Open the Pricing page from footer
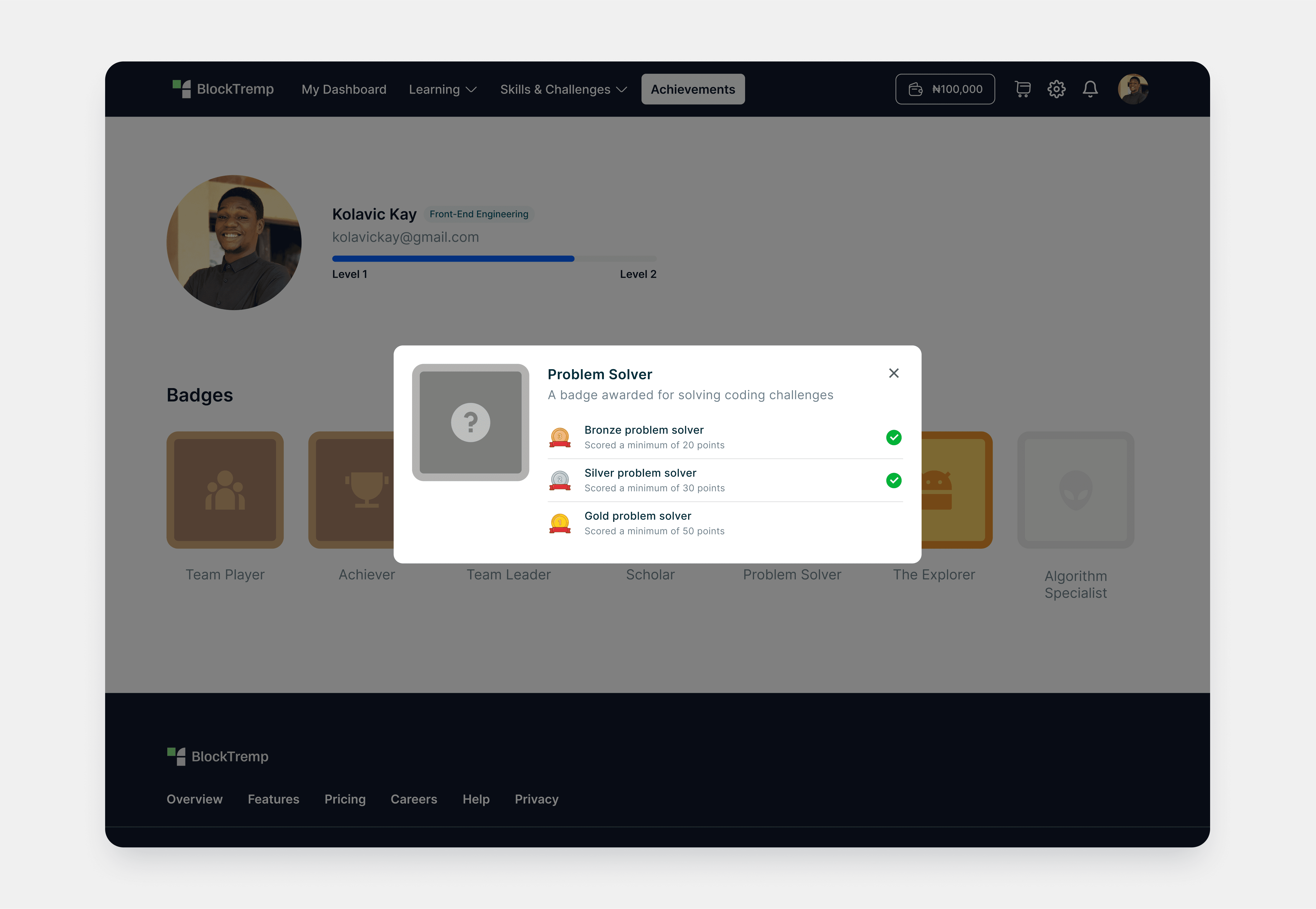The width and height of the screenshot is (1316, 909). click(x=345, y=799)
